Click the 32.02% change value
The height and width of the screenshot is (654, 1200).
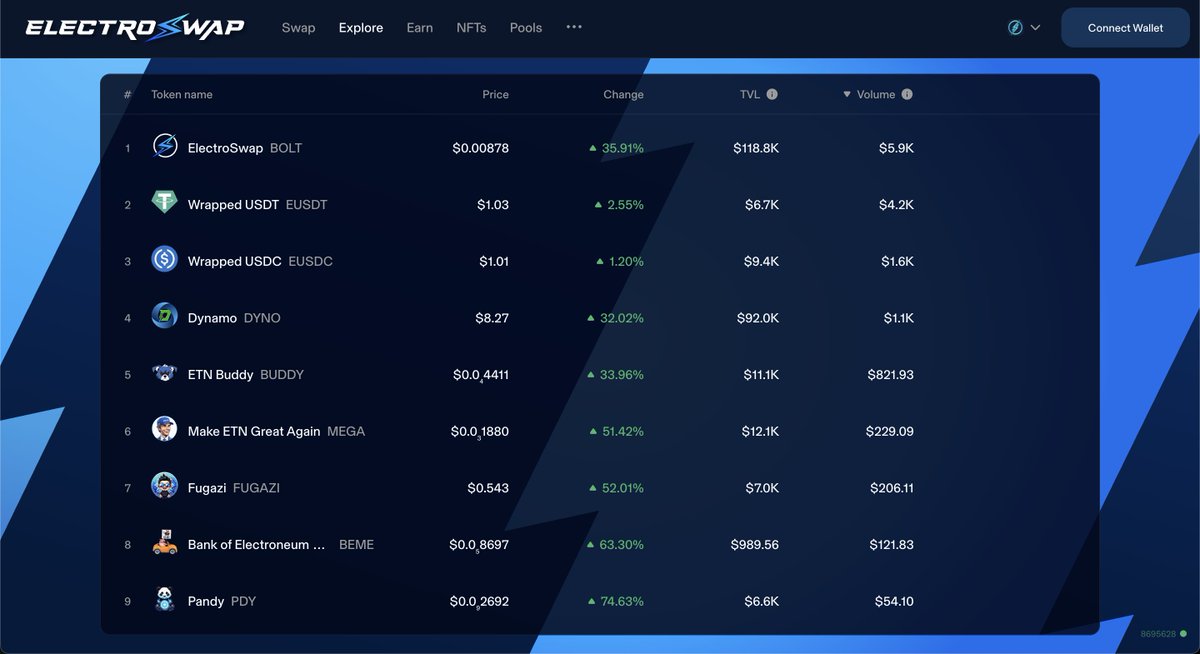click(616, 318)
